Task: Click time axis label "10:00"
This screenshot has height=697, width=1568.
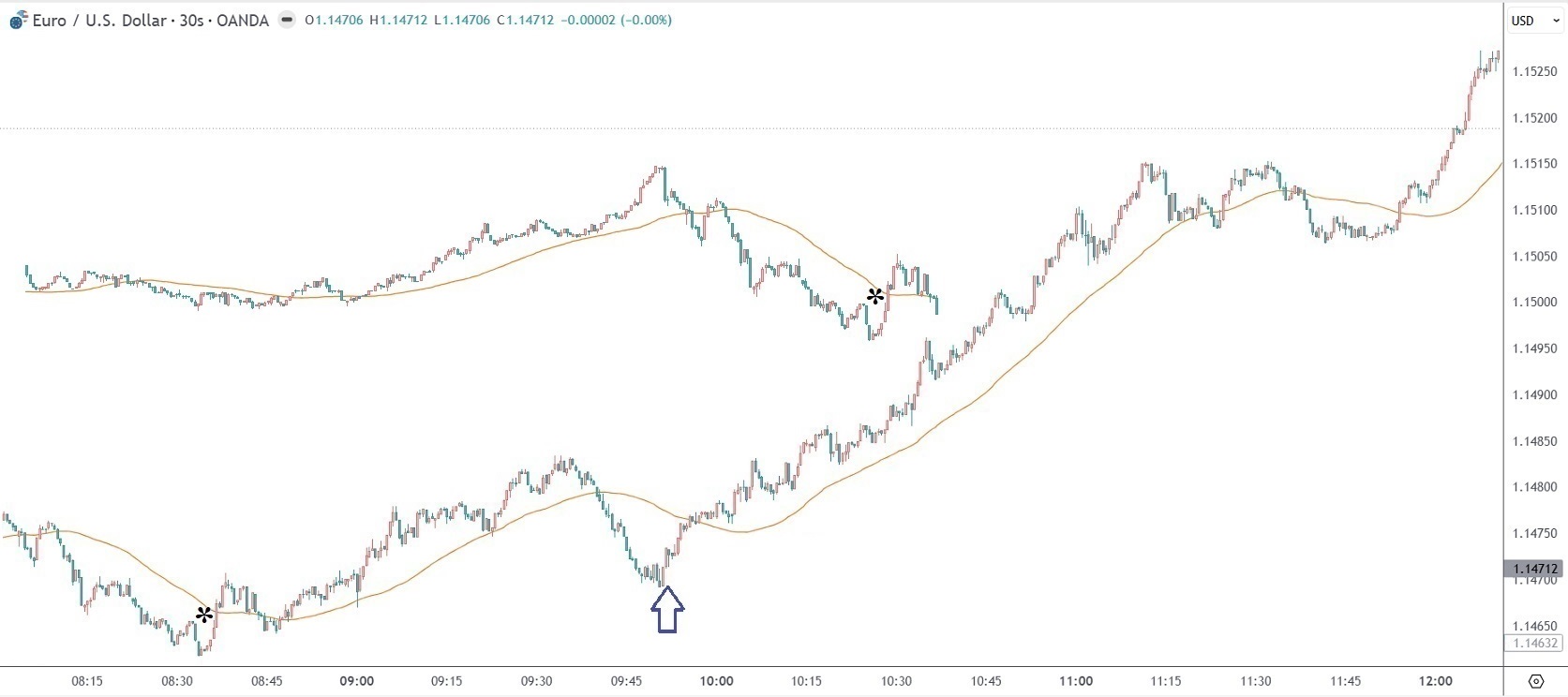Action: click(x=717, y=681)
